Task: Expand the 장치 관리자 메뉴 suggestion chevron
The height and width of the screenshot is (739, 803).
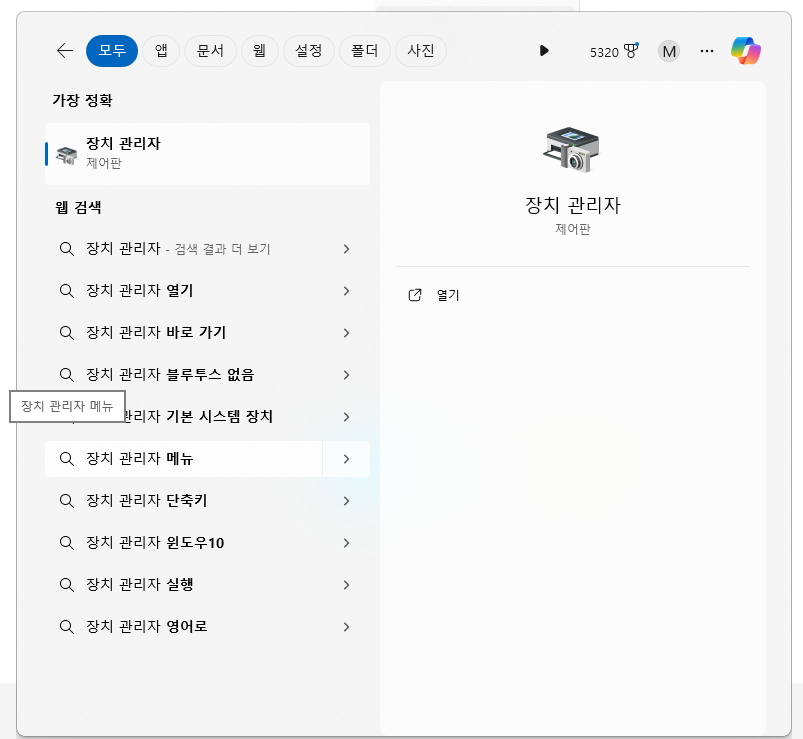Action: click(346, 459)
